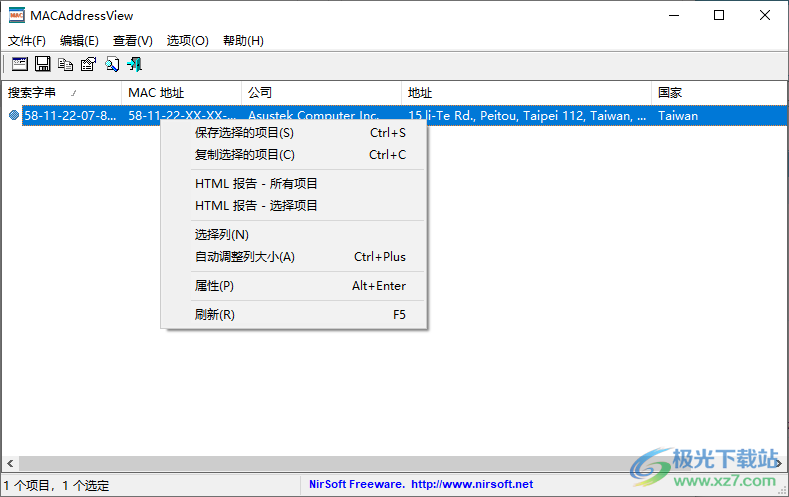The height and width of the screenshot is (497, 789).
Task: Maximize the MACAddressView window
Action: point(719,15)
